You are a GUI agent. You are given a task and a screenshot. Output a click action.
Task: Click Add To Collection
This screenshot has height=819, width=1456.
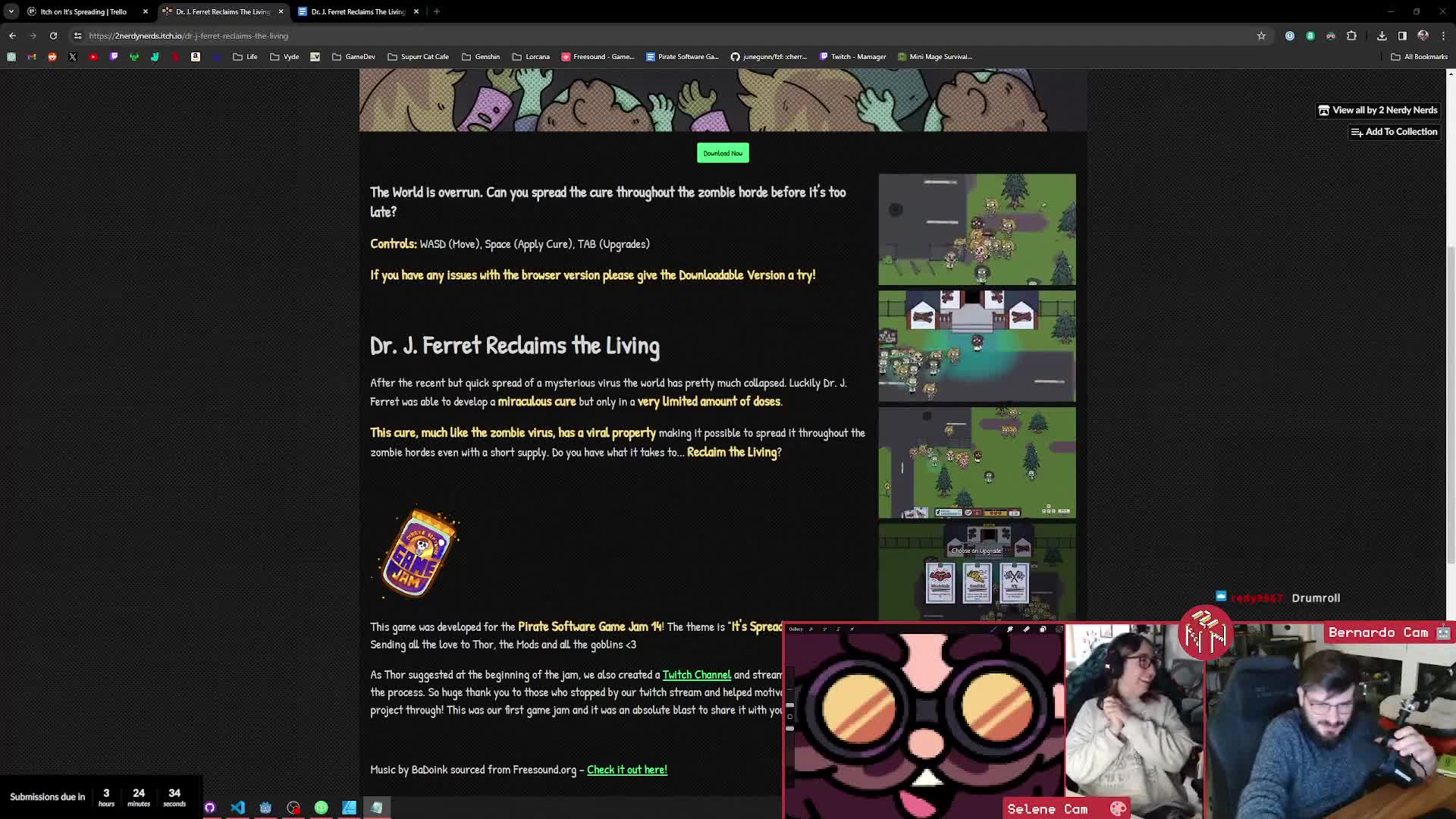point(1394,132)
